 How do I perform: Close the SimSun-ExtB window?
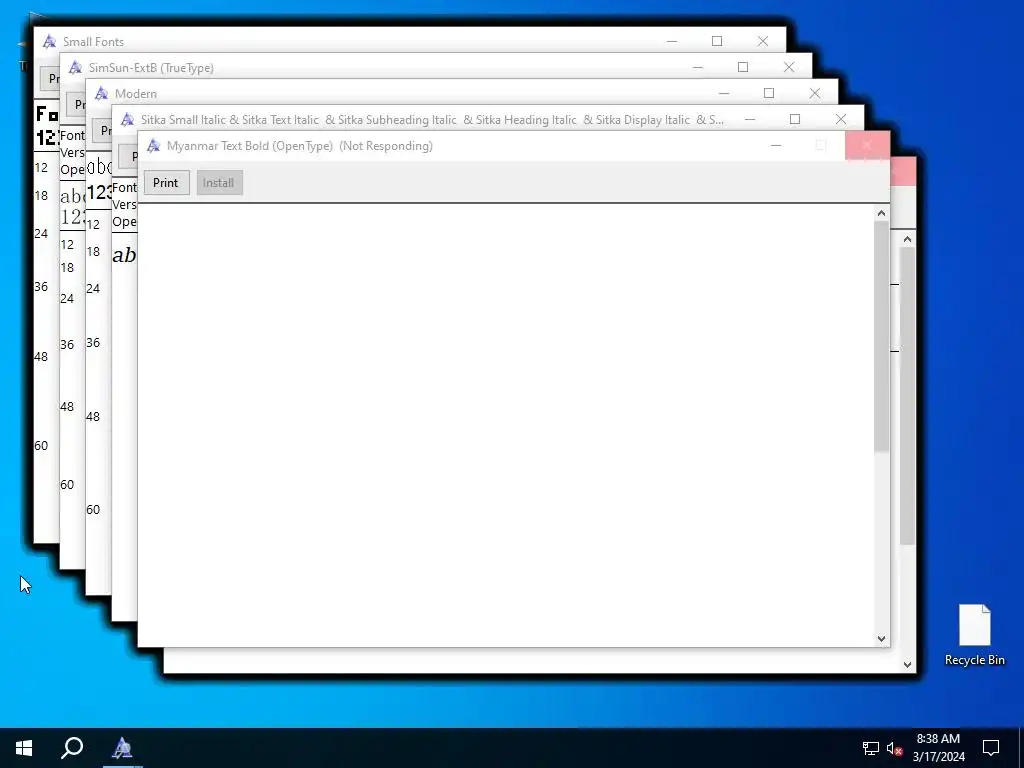789,67
